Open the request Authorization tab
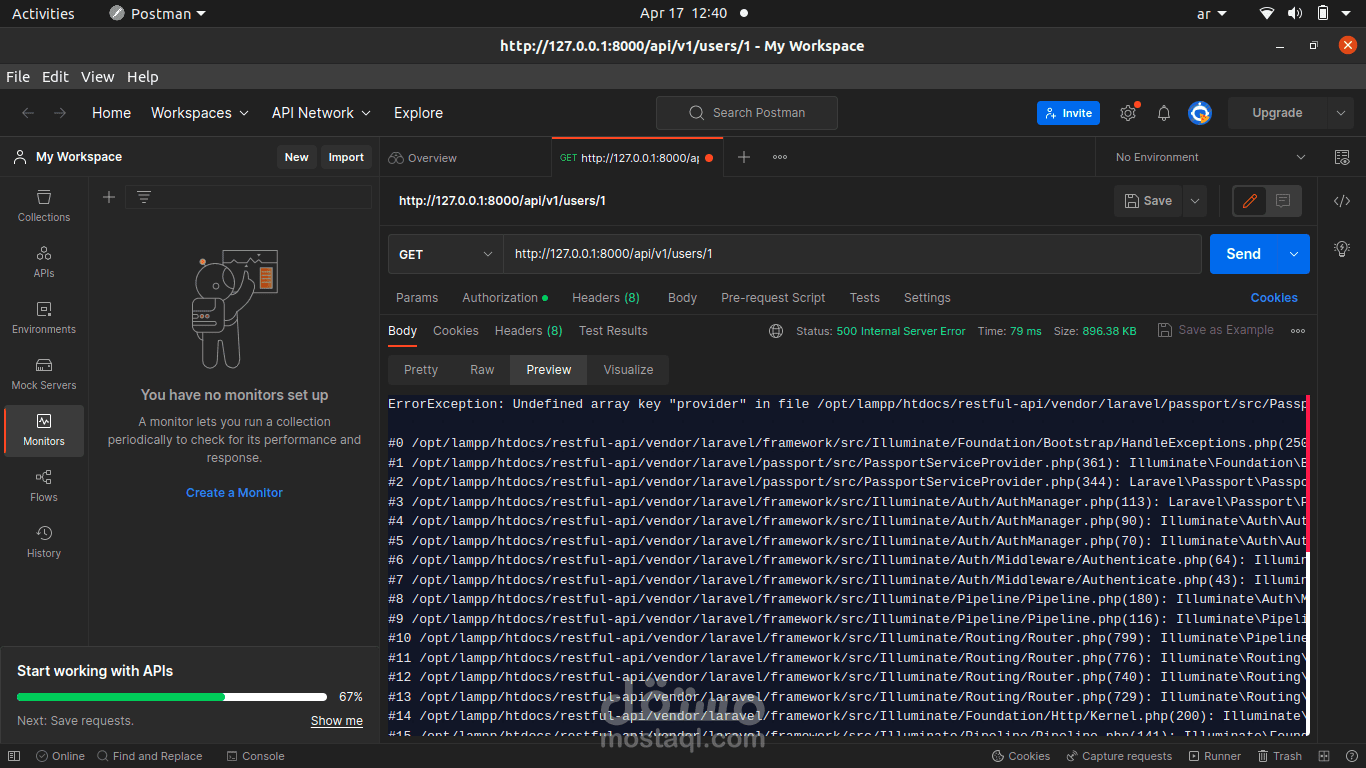This screenshot has width=1366, height=768. click(x=505, y=298)
